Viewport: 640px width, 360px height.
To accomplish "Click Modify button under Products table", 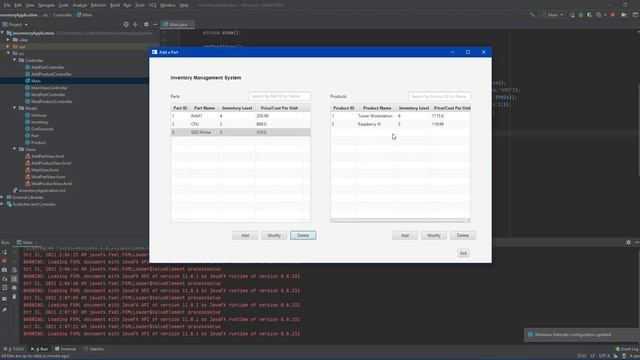I will (433, 236).
